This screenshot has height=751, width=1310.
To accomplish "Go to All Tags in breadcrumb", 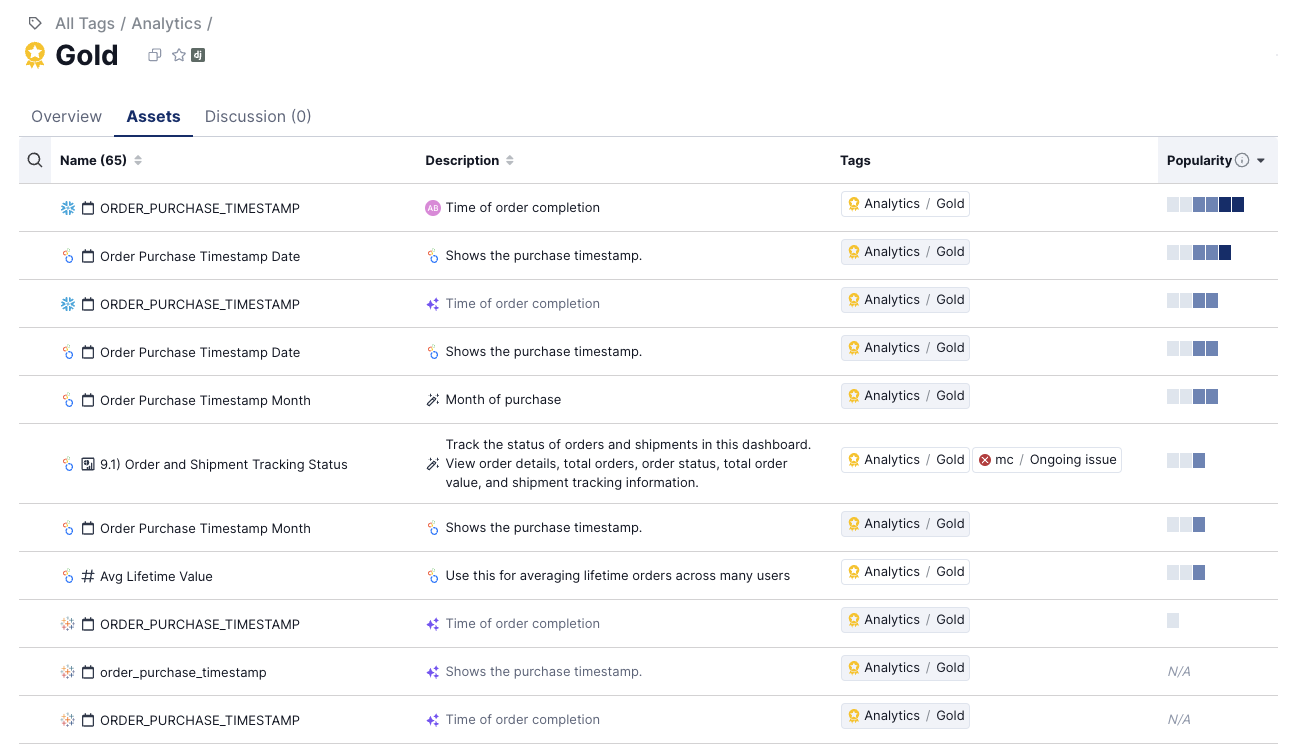I will [x=86, y=23].
